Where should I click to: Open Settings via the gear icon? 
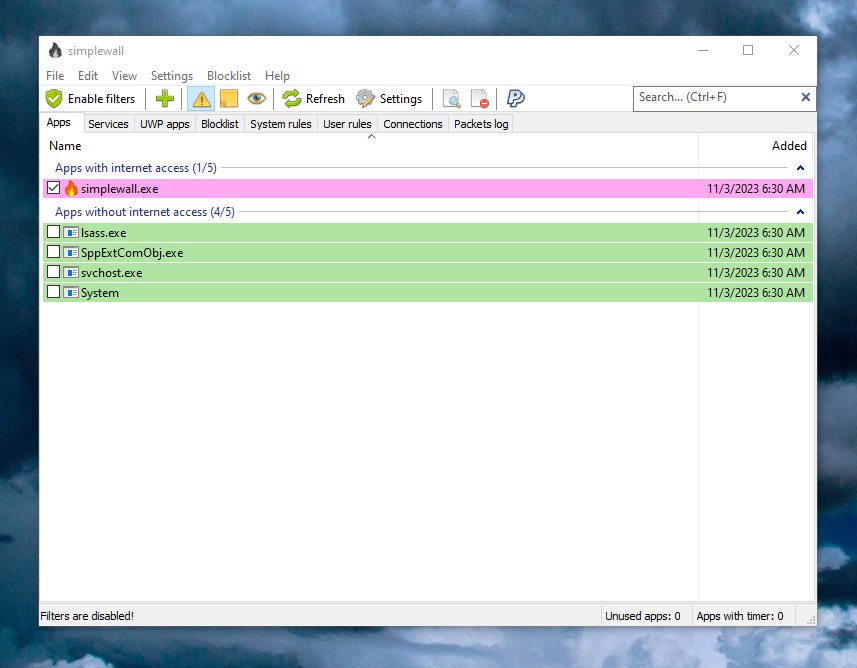pyautogui.click(x=365, y=99)
